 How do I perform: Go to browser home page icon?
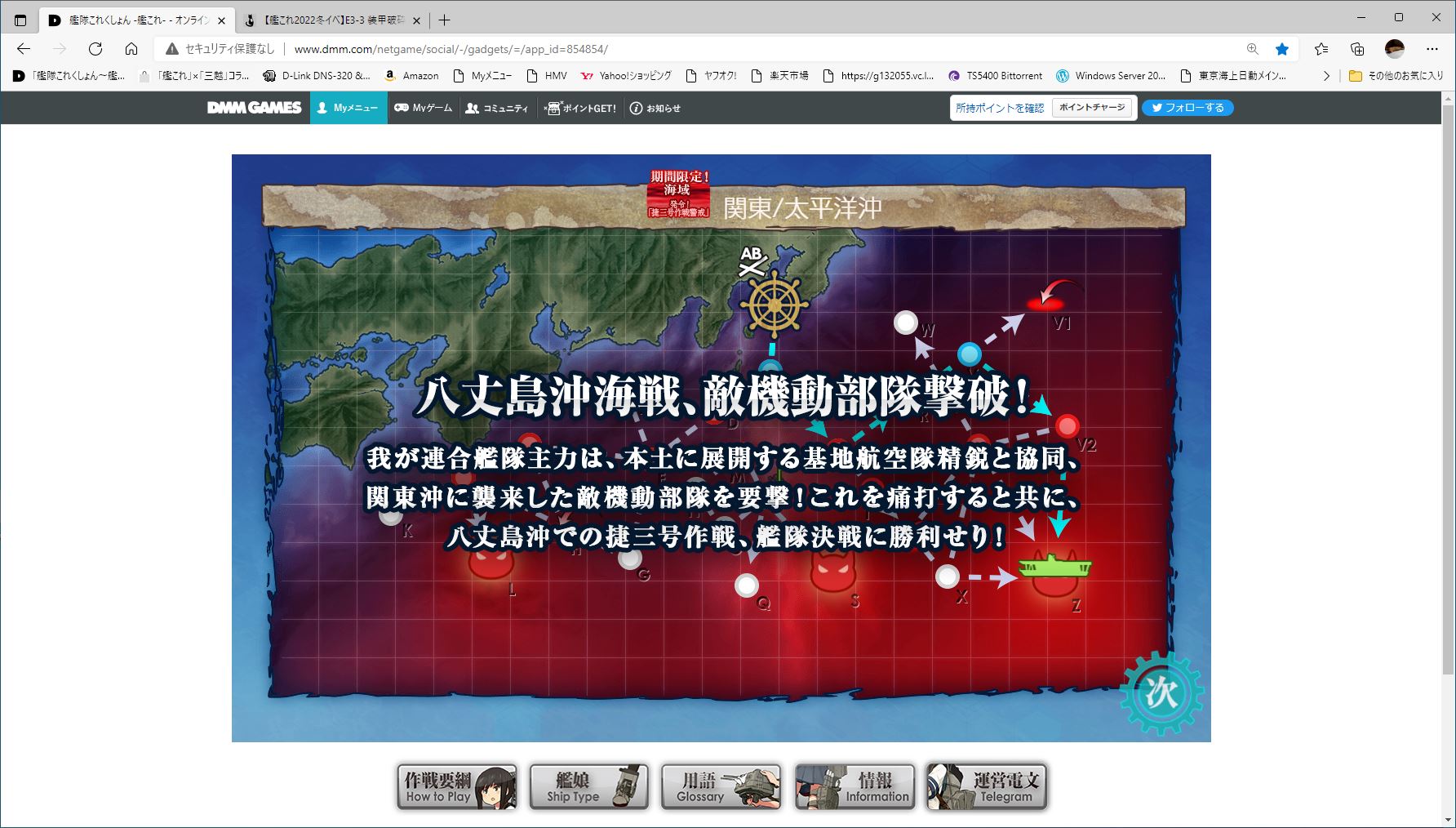point(131,49)
